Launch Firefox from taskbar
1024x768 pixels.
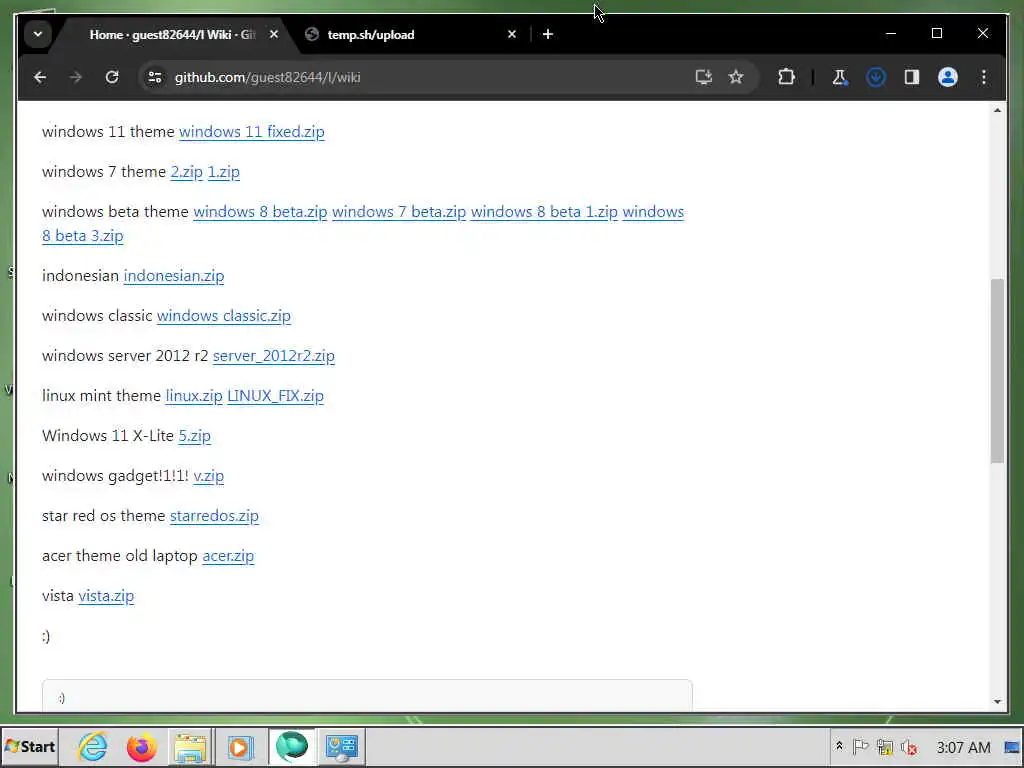(141, 746)
